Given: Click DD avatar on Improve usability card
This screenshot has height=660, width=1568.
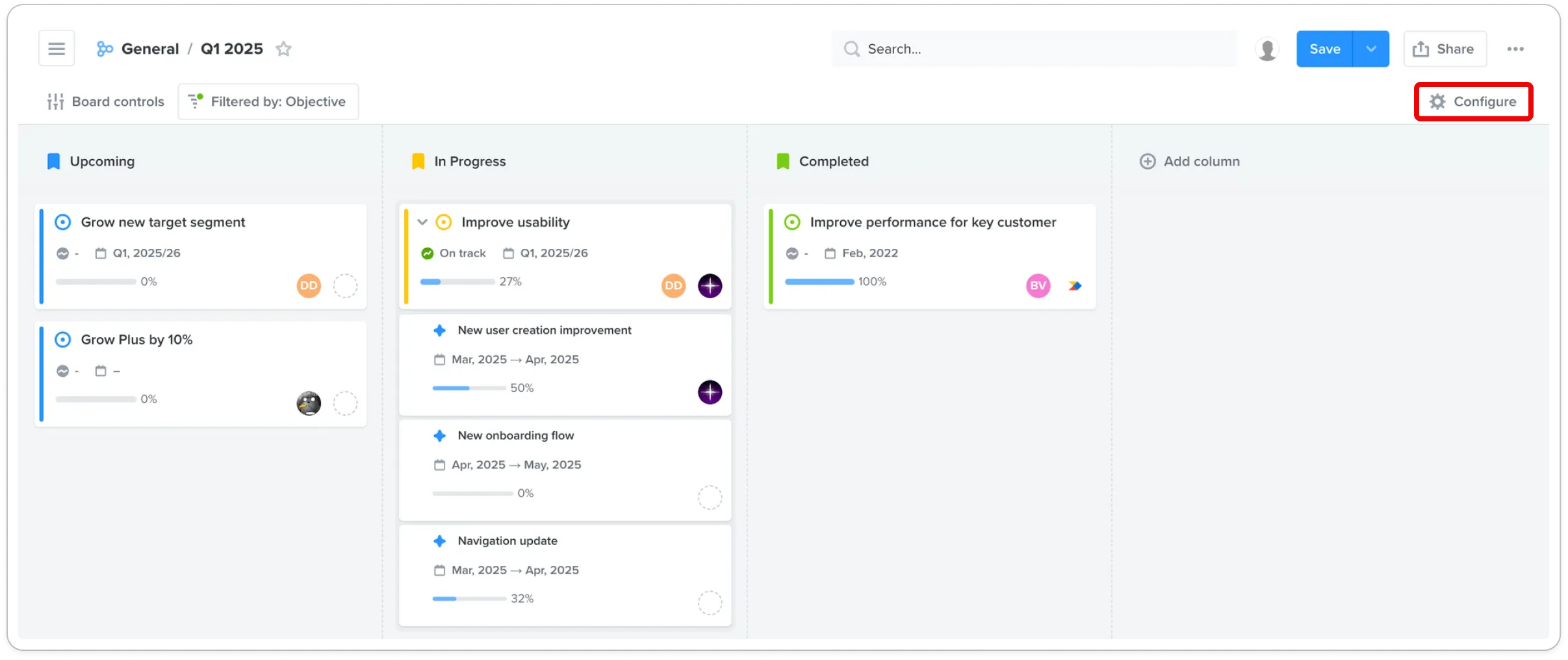Looking at the screenshot, I should [x=674, y=286].
